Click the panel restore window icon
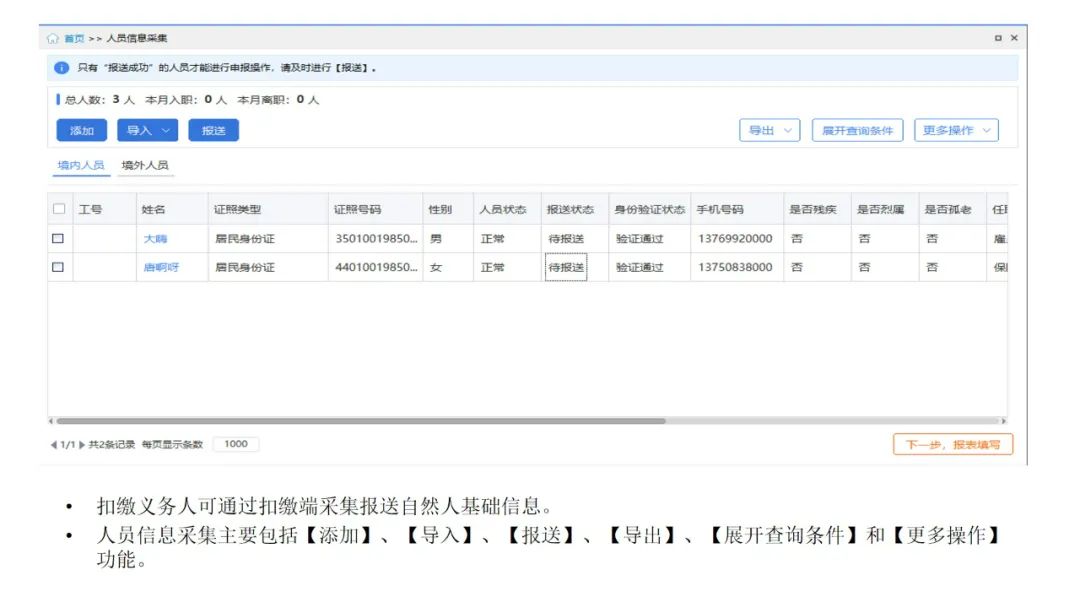Screen dimensions: 1080x608 [x=998, y=38]
